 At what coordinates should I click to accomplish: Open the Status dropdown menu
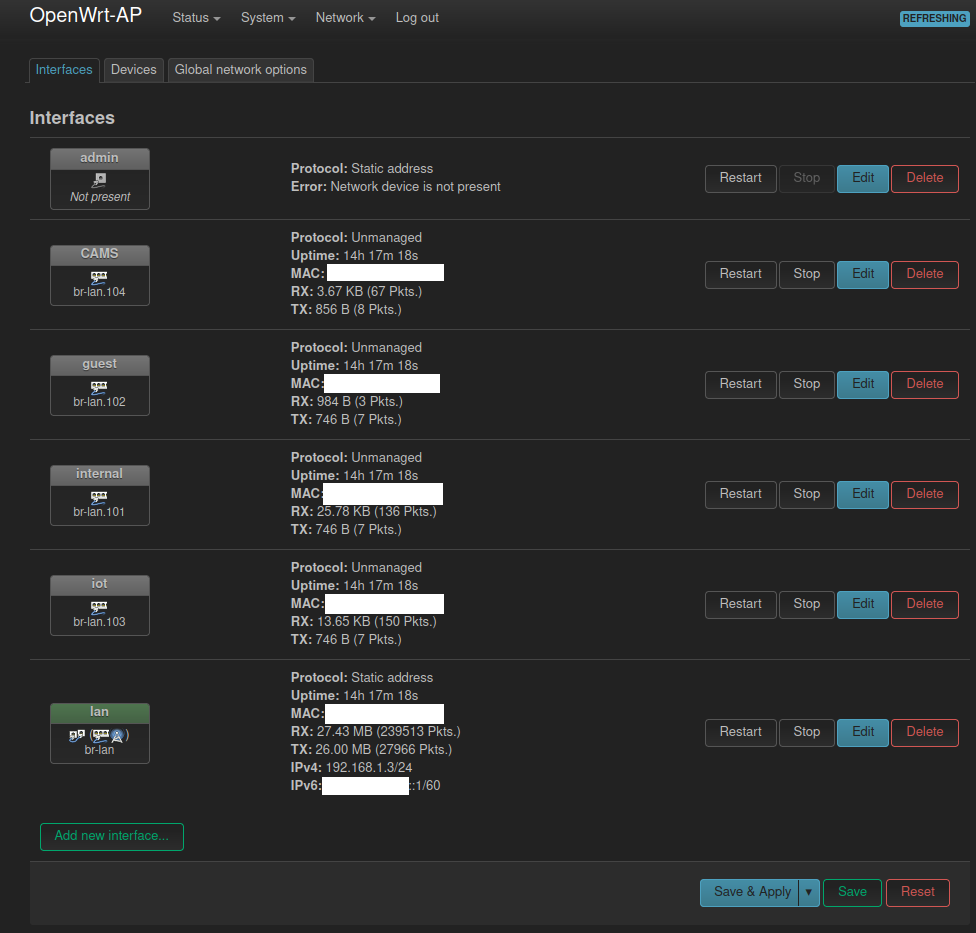click(196, 18)
